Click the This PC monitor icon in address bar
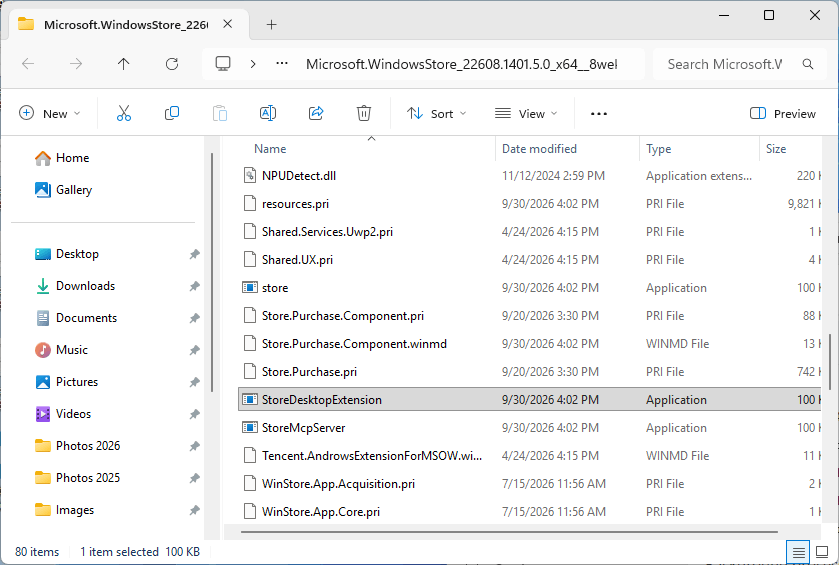 (x=223, y=64)
